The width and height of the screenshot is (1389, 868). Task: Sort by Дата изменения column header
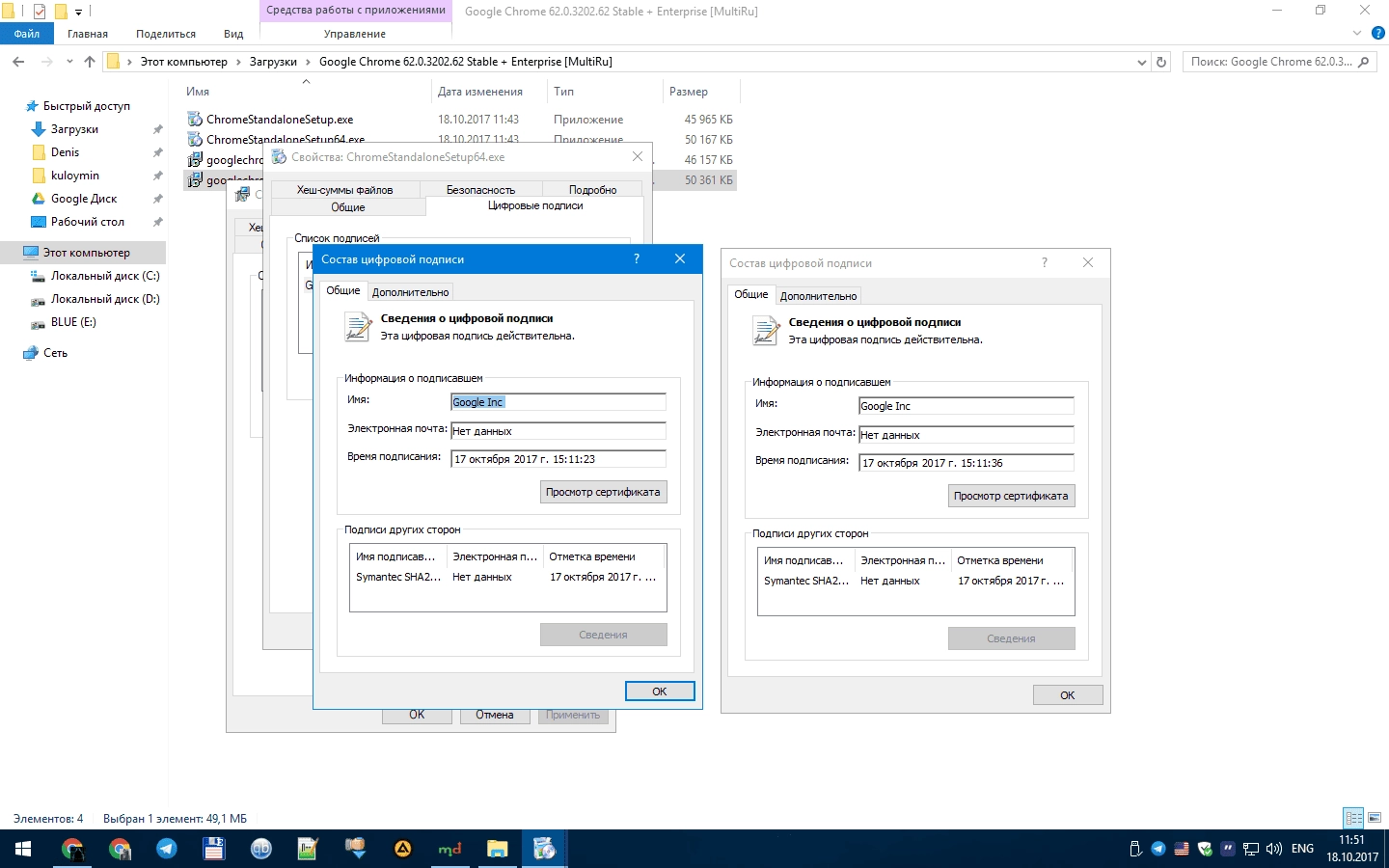[x=489, y=92]
